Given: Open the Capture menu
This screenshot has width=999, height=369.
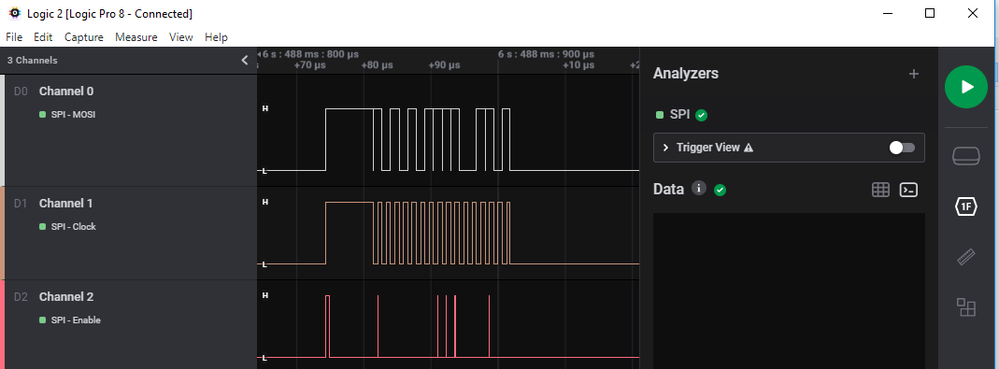Looking at the screenshot, I should (83, 37).
